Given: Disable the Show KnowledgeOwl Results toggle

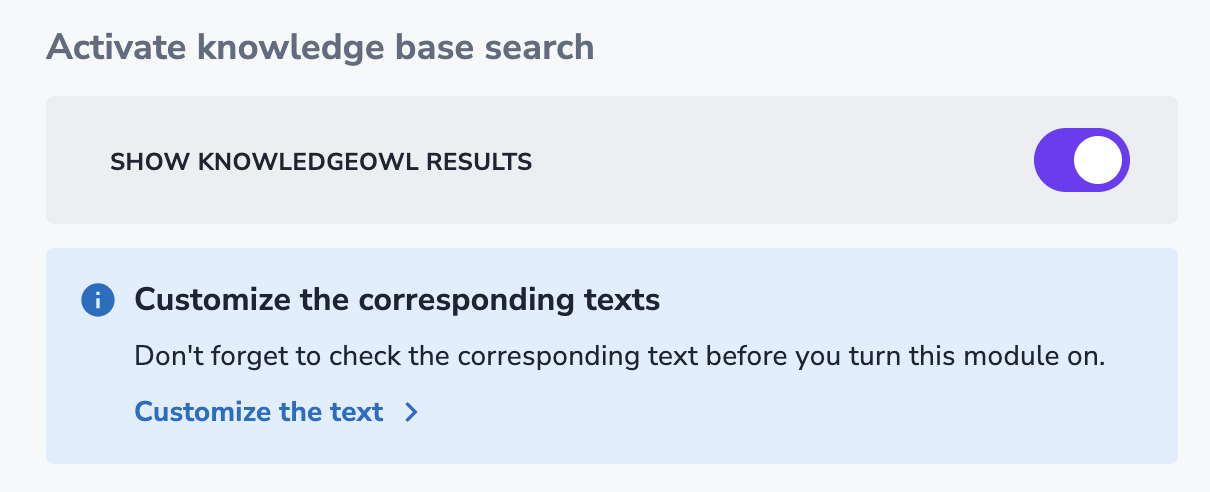Looking at the screenshot, I should point(1081,160).
